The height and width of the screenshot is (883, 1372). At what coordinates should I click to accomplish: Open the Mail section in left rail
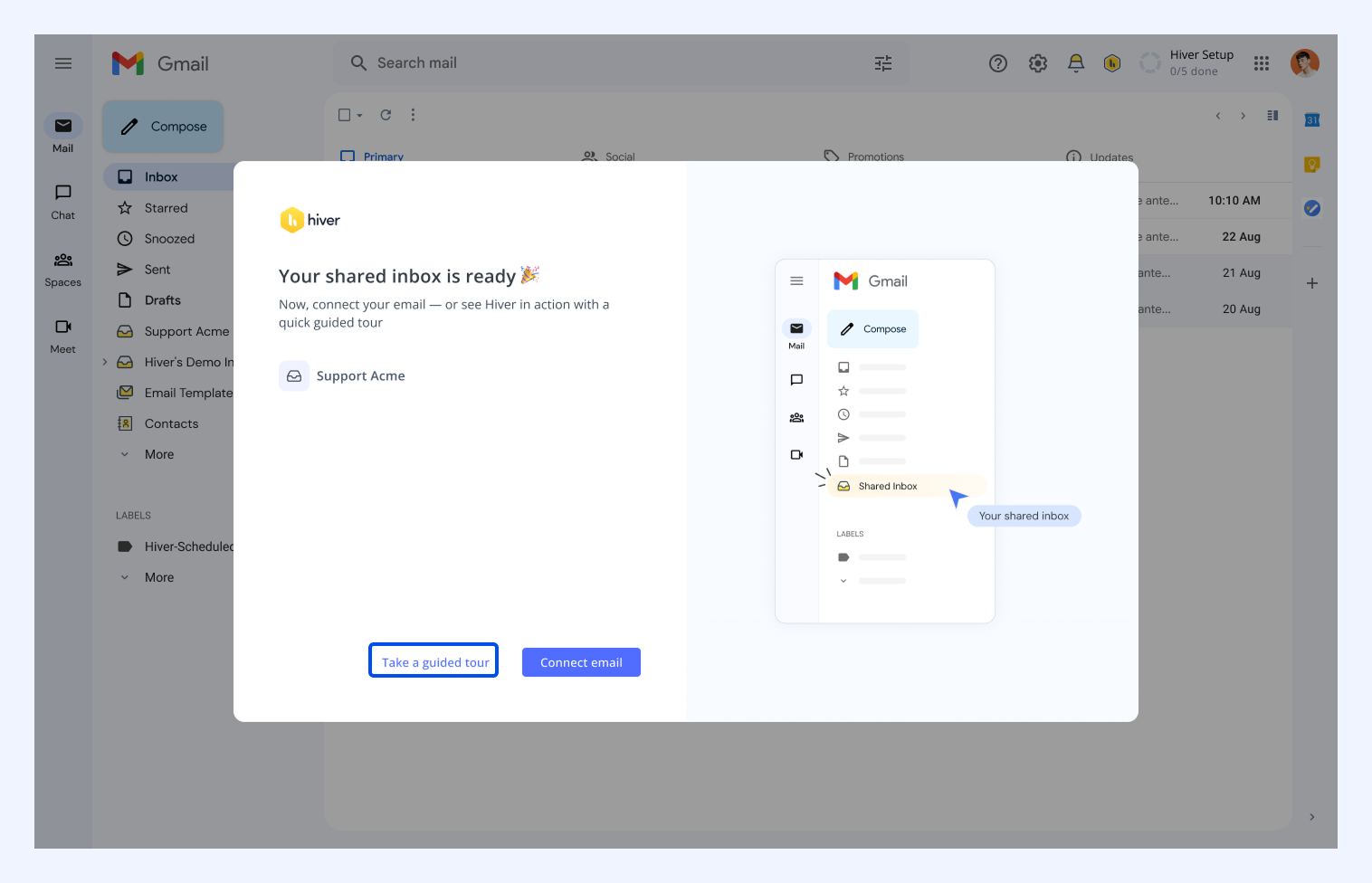point(63,134)
